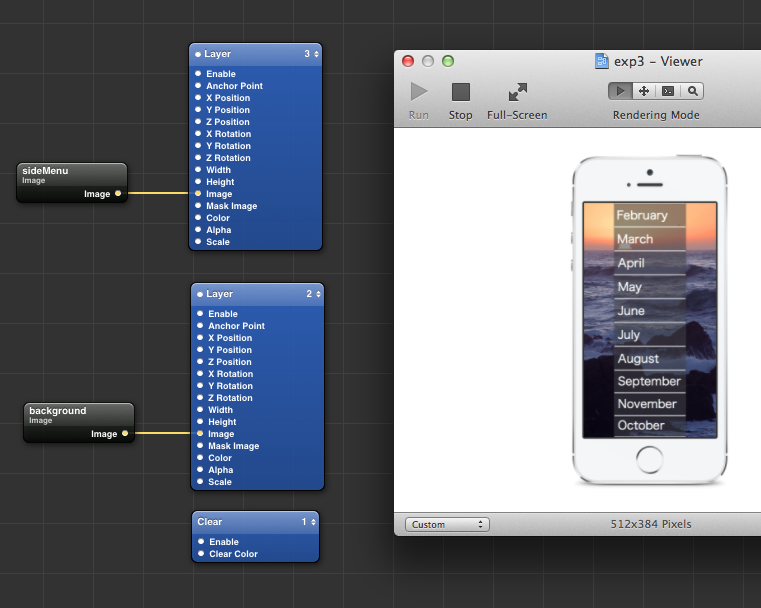Select Clear patch by its title
Screen dimensions: 761x608
(210, 522)
